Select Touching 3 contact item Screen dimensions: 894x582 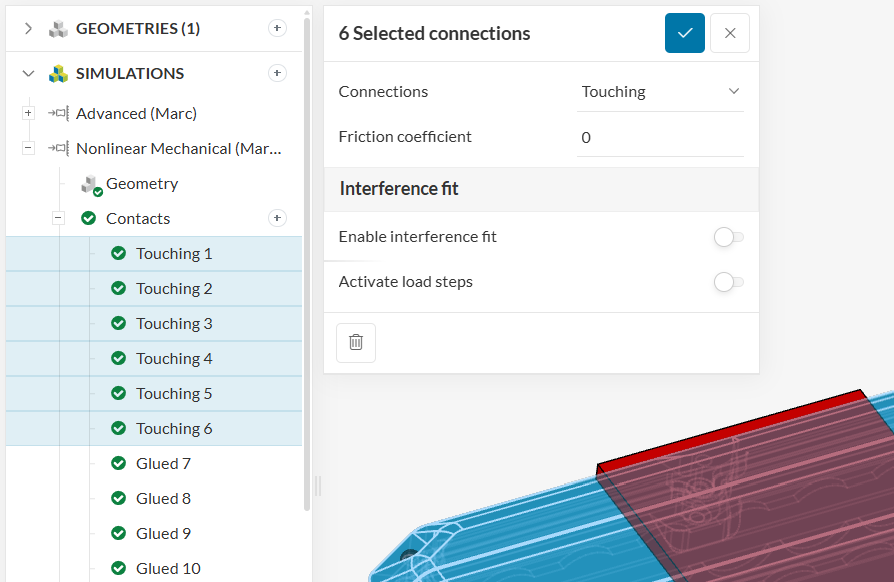tap(174, 323)
